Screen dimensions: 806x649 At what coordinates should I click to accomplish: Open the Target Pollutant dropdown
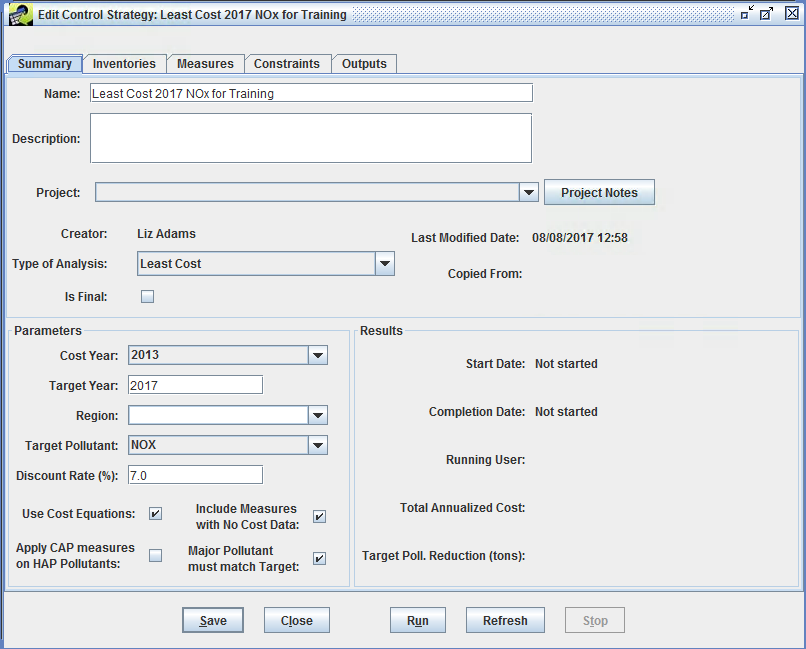tap(318, 444)
